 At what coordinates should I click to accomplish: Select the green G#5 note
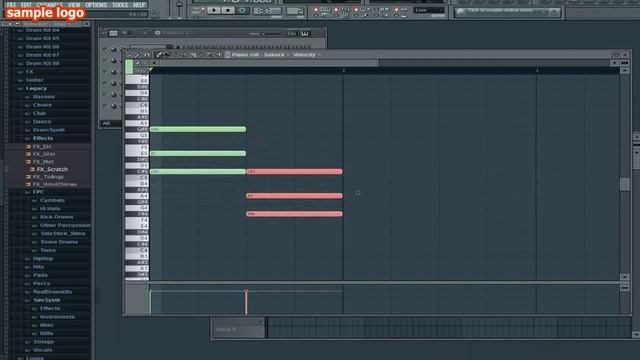pyautogui.click(x=198, y=129)
